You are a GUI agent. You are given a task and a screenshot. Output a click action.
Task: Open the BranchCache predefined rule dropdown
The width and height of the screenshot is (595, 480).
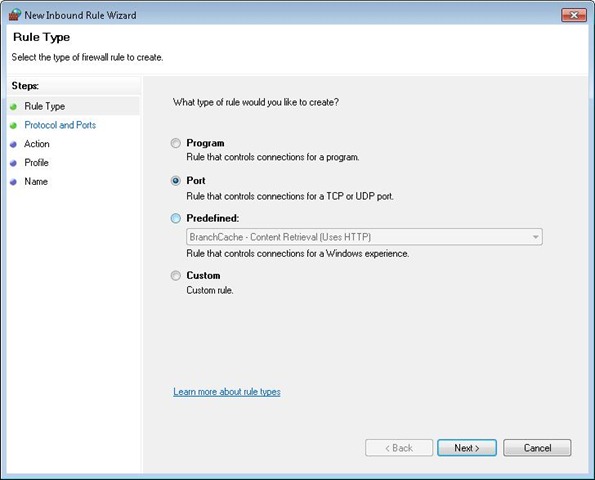point(364,237)
